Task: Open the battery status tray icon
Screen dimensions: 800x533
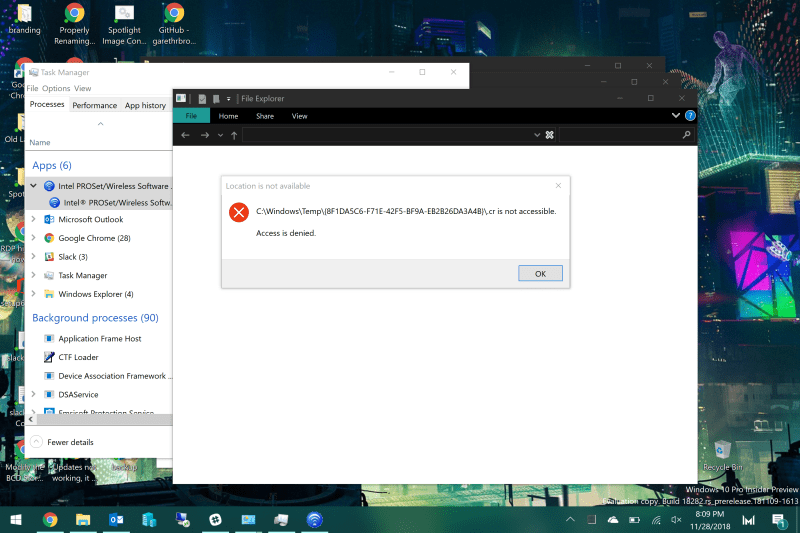Action: pyautogui.click(x=634, y=520)
